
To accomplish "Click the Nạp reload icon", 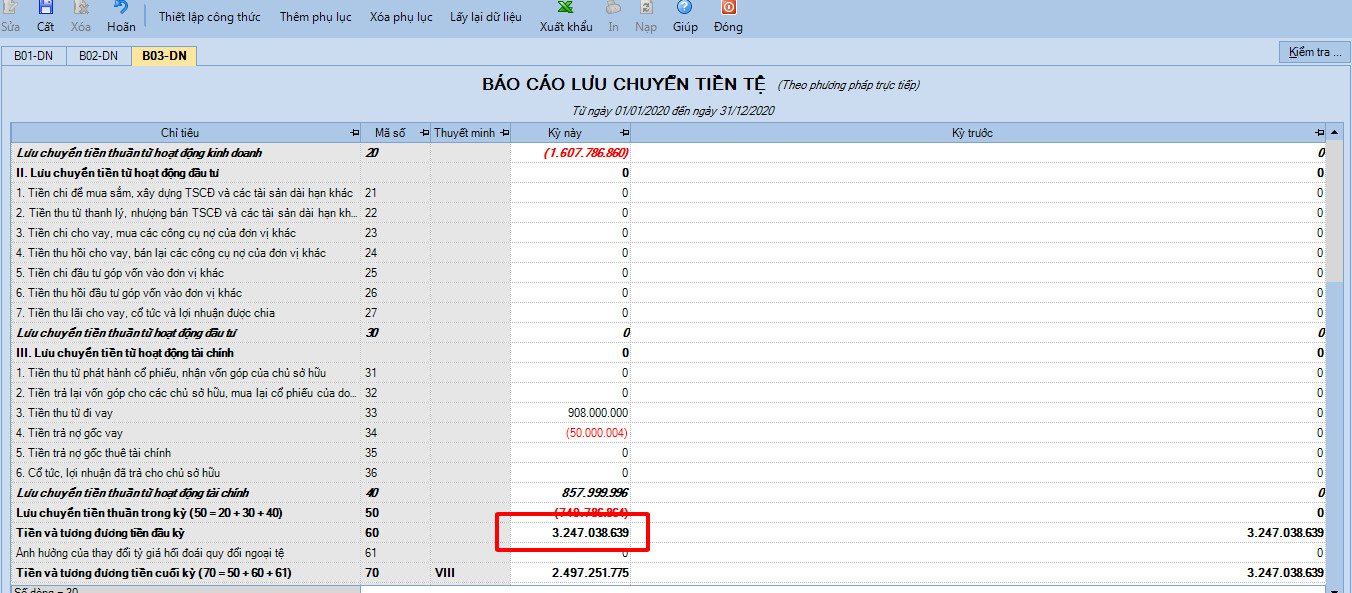I will [x=646, y=7].
